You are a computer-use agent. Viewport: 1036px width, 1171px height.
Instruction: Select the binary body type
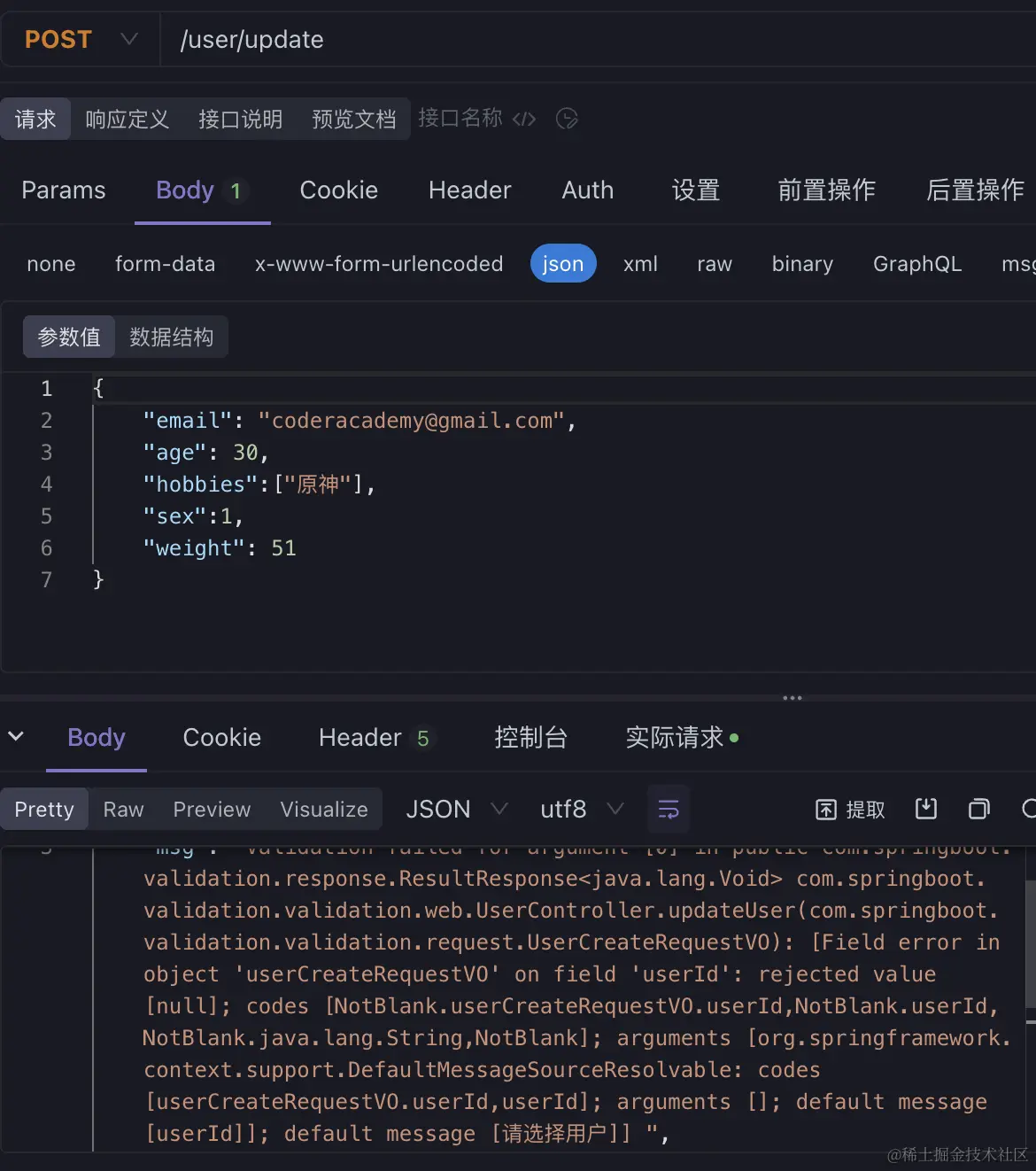pos(802,264)
